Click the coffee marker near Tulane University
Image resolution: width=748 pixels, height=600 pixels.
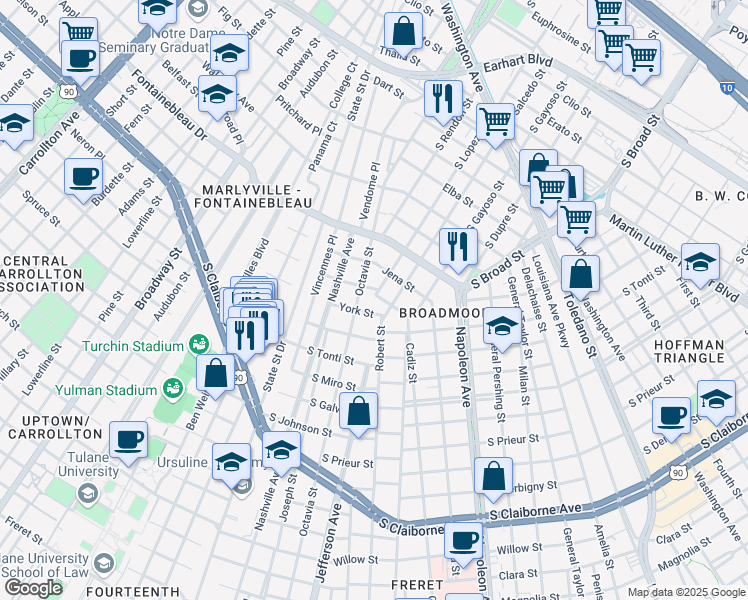coord(128,443)
